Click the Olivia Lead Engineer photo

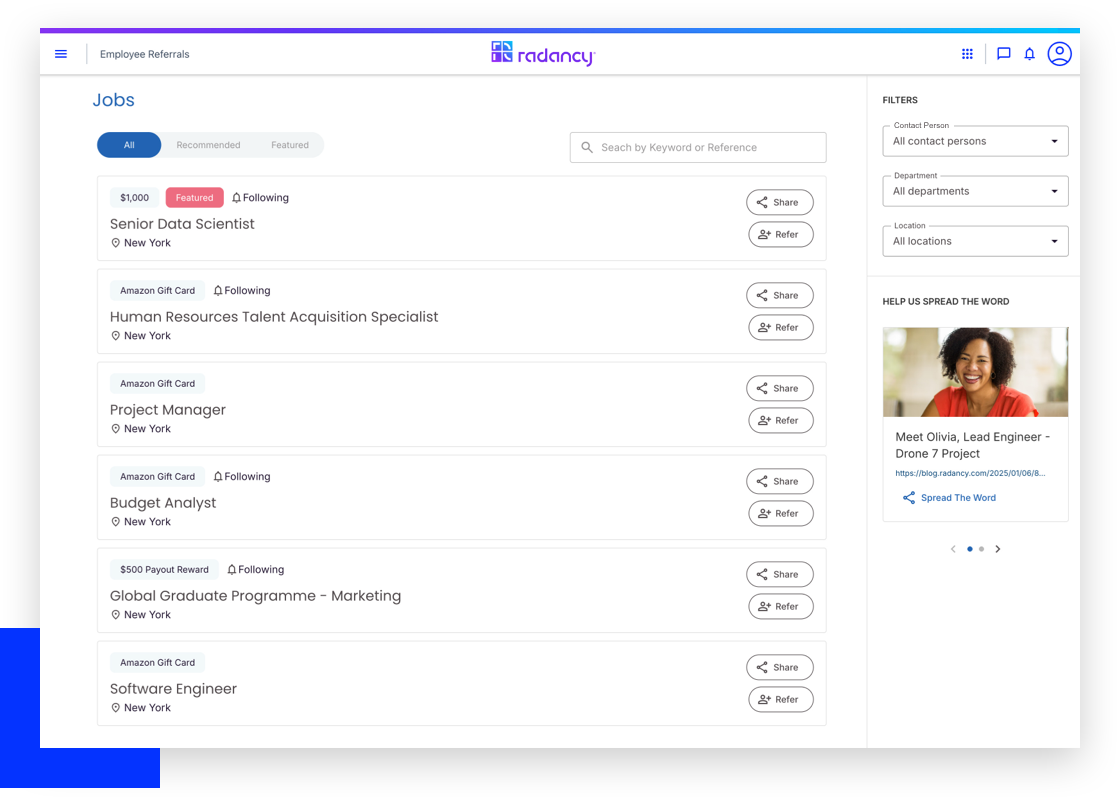(975, 372)
